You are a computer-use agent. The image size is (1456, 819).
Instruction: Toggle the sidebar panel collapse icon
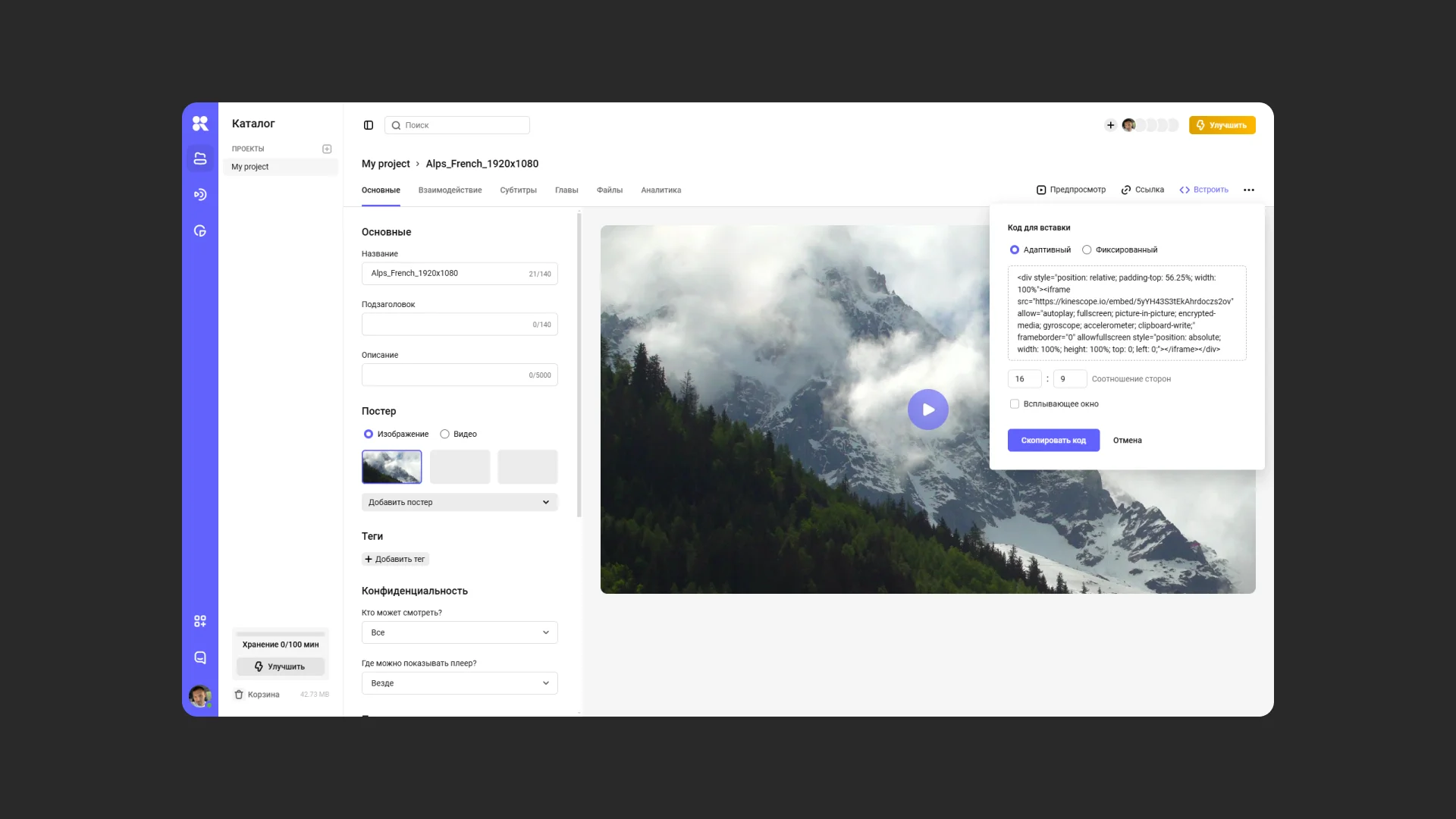[369, 125]
